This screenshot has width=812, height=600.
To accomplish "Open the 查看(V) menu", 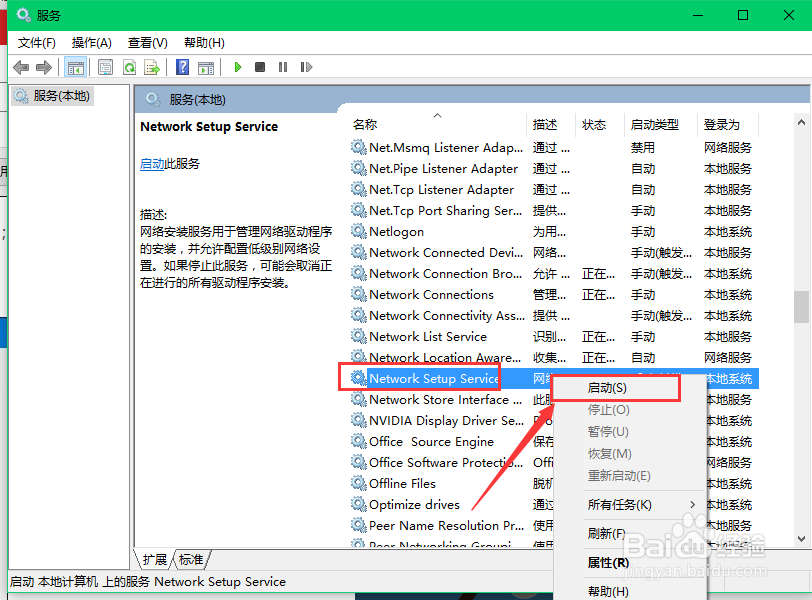I will click(148, 42).
